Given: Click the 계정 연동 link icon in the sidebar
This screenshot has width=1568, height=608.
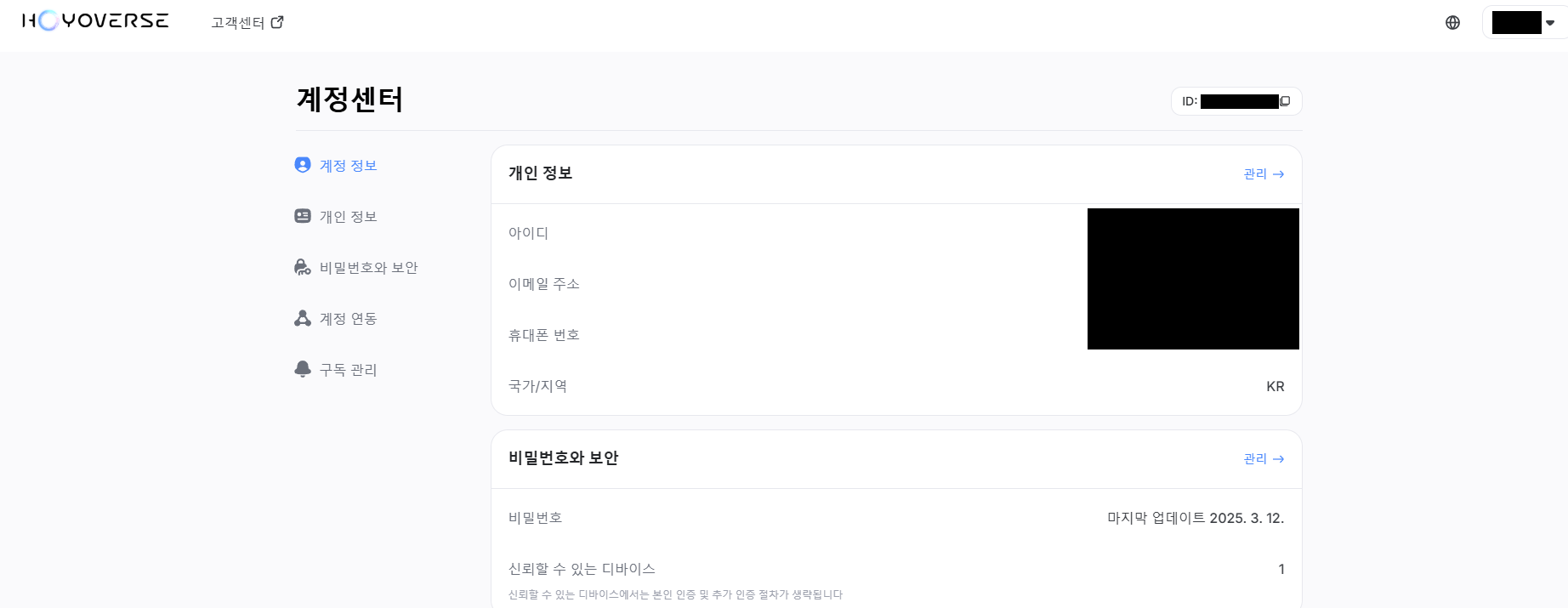Looking at the screenshot, I should pyautogui.click(x=303, y=318).
